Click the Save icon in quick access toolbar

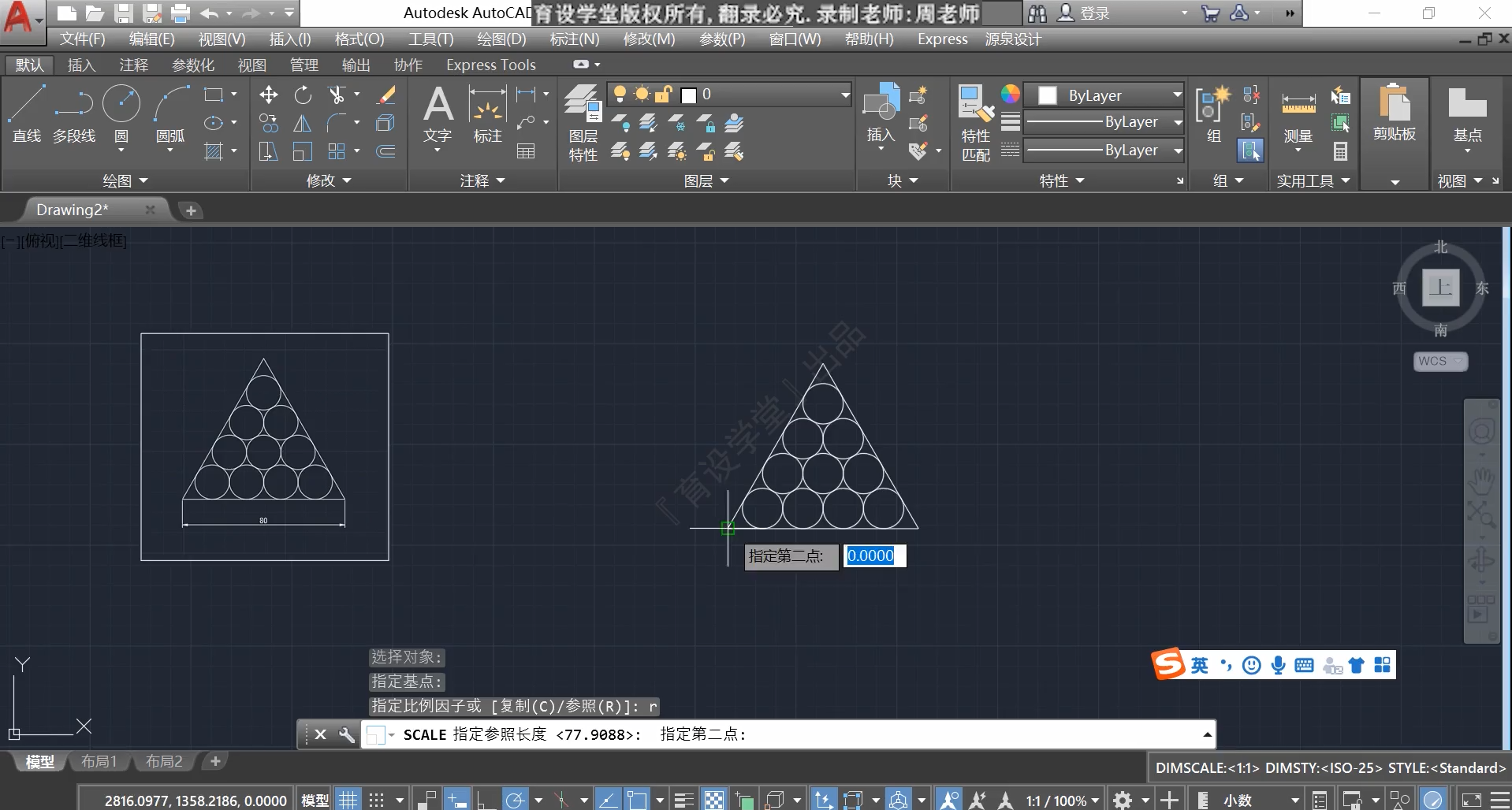pyautogui.click(x=123, y=13)
